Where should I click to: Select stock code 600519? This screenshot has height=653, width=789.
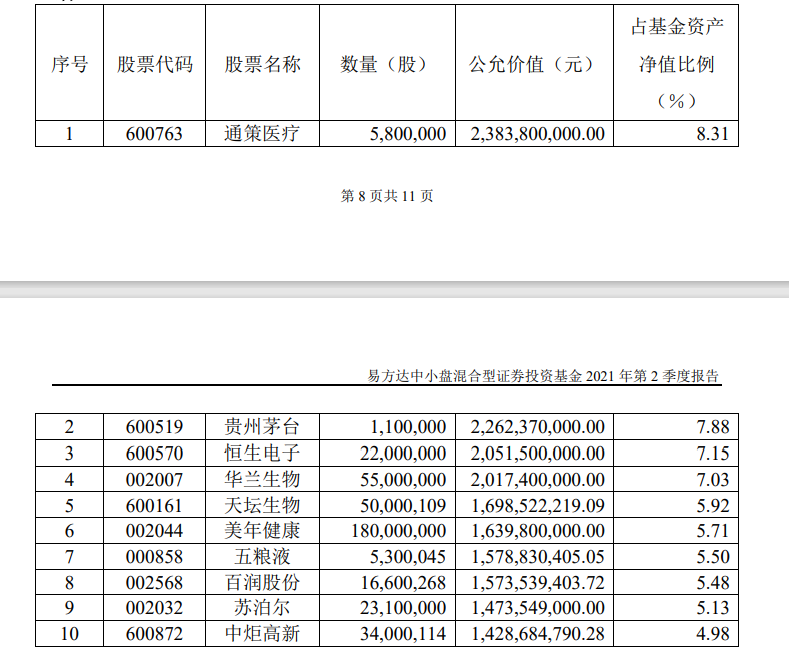154,427
